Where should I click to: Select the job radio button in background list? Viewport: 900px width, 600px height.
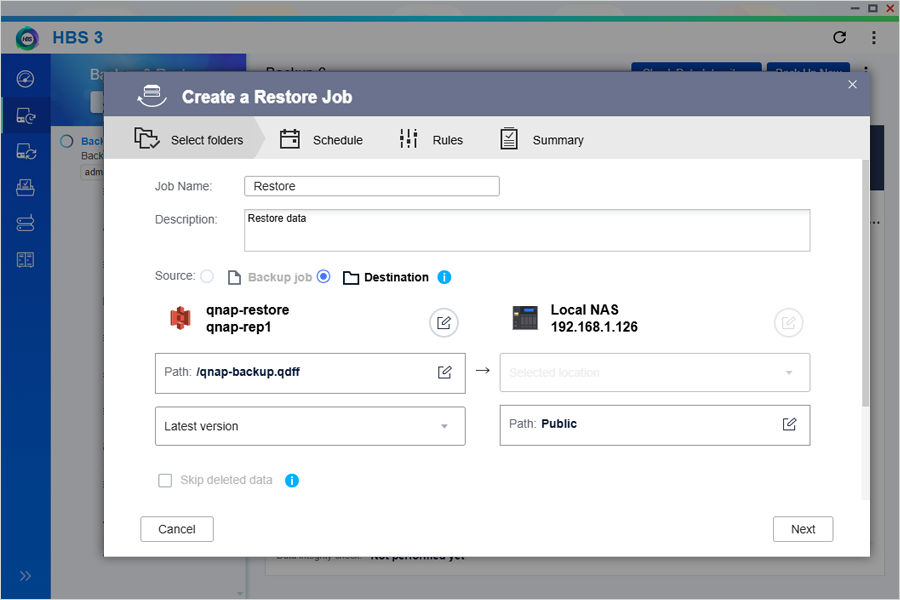coord(67,141)
